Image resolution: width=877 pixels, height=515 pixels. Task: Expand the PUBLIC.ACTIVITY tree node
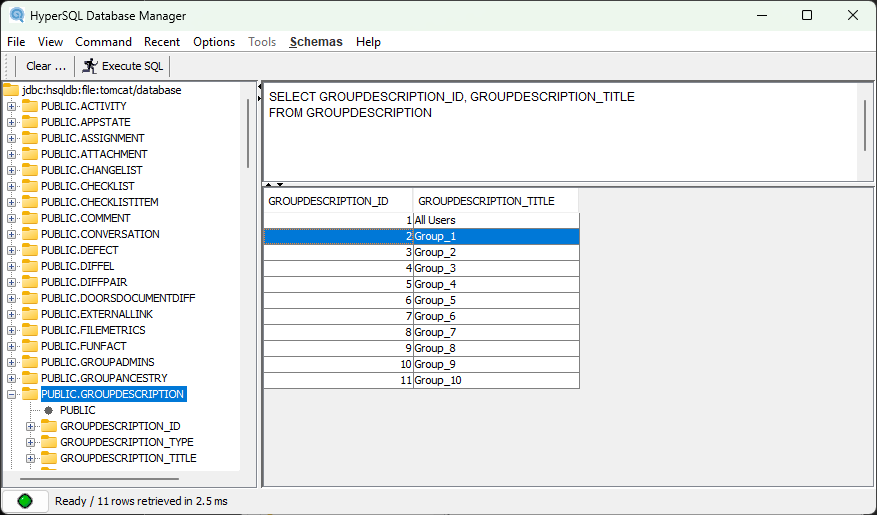(11, 106)
